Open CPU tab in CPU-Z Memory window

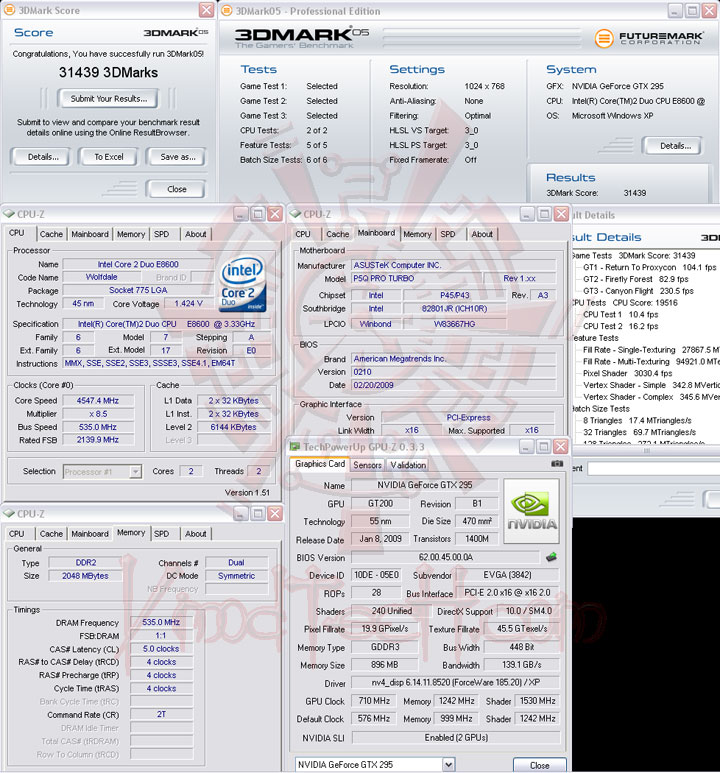pos(16,534)
